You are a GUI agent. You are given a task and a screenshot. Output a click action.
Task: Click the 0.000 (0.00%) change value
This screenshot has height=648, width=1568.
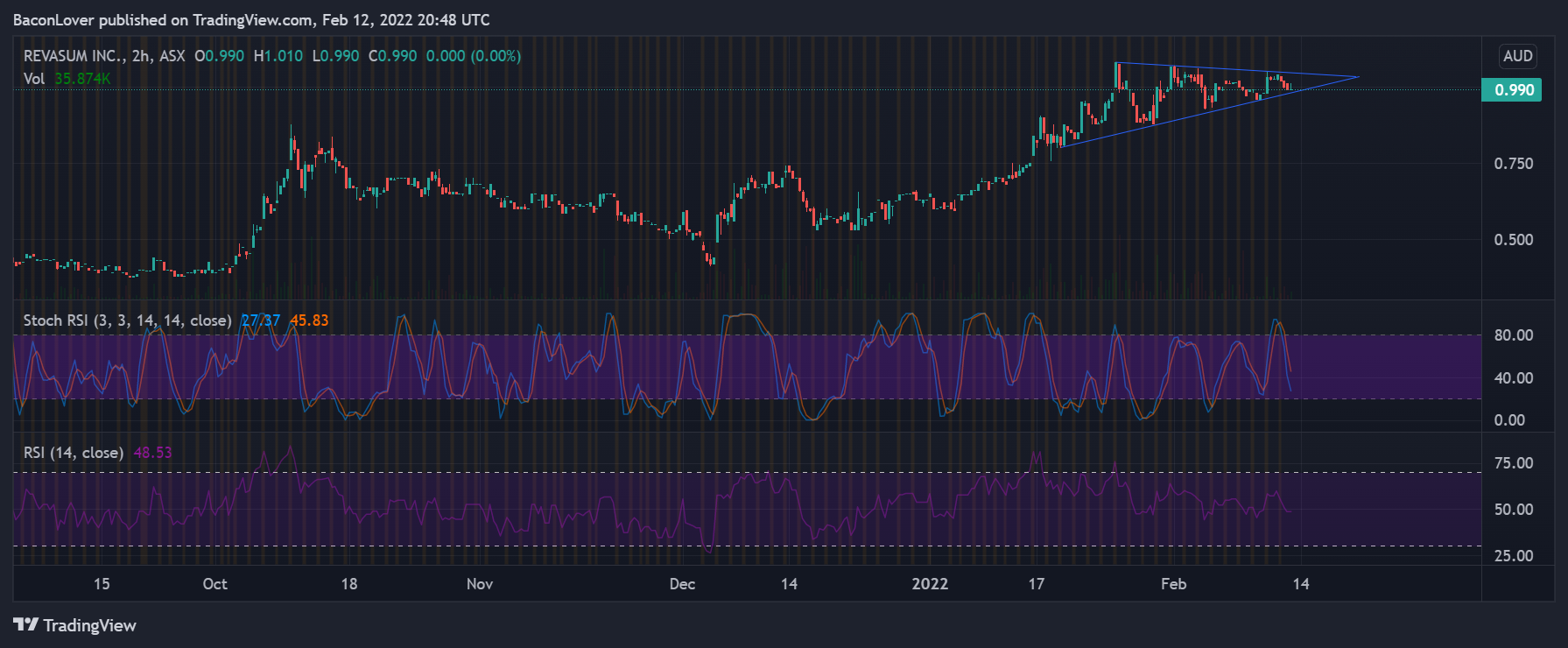[x=474, y=56]
